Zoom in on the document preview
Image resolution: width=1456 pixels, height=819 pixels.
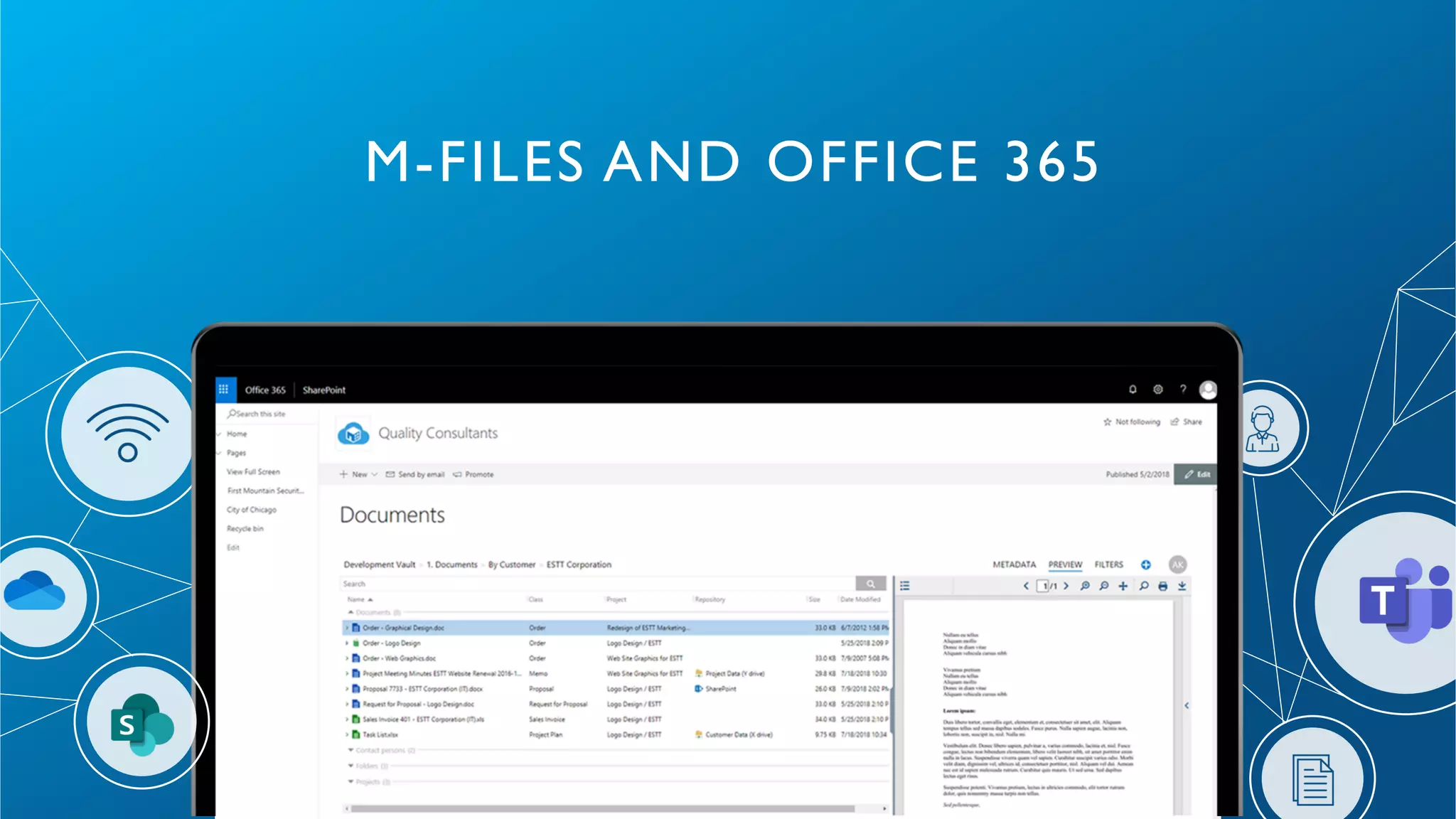click(x=1085, y=586)
